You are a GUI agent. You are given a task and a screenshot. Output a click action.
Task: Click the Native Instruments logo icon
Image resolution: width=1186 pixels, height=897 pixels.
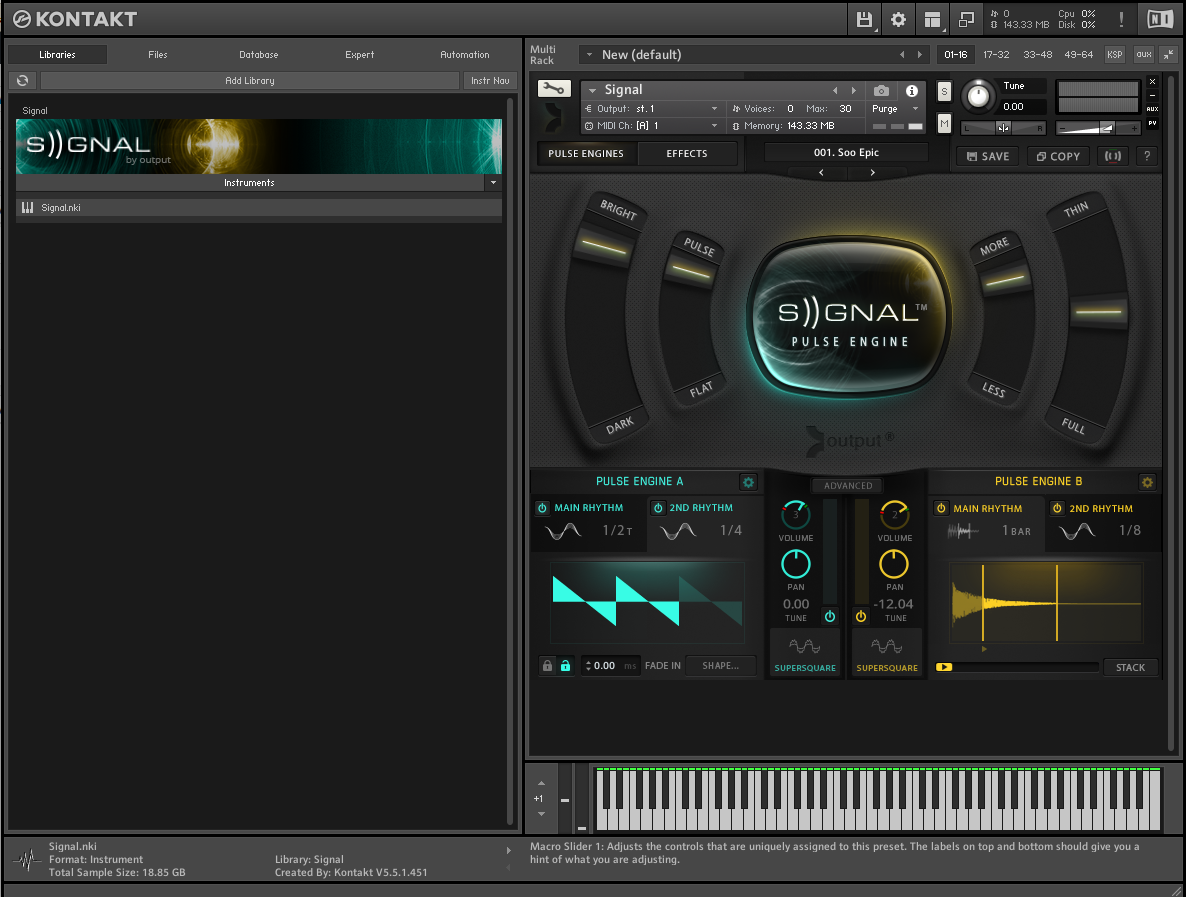[x=1160, y=20]
